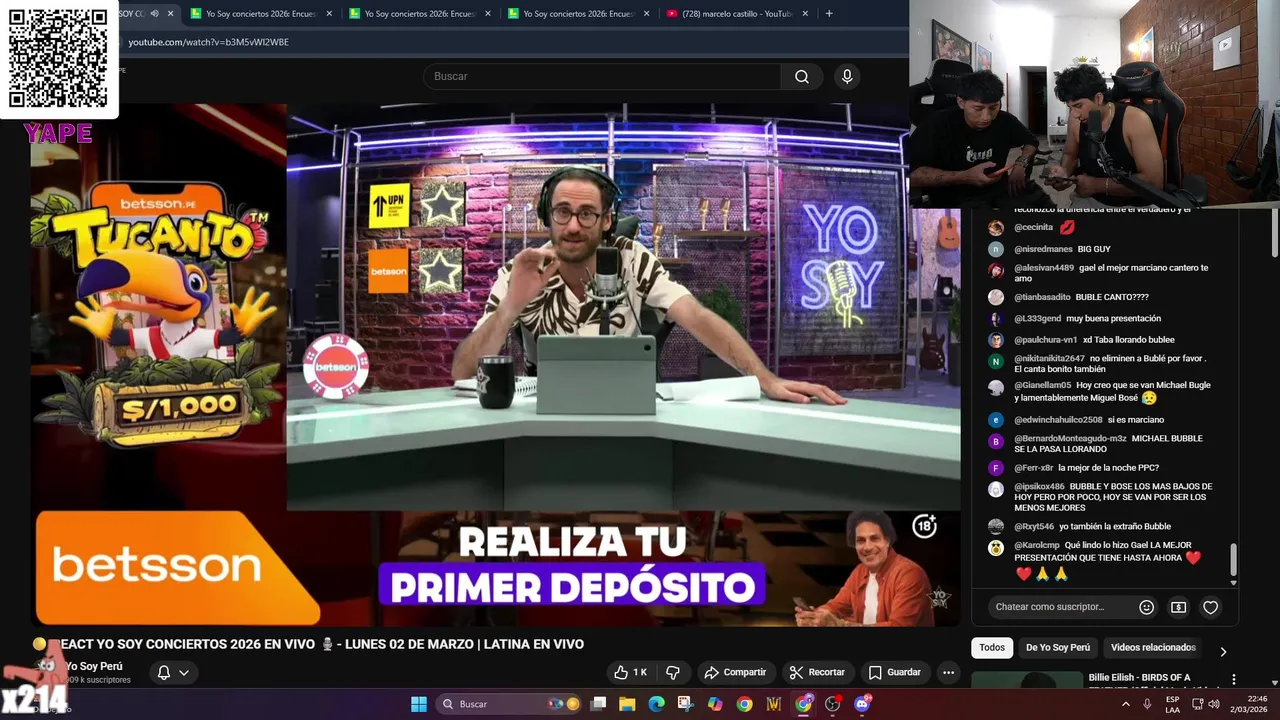Open Windows Start menu
Screen dimensions: 1280x720
click(419, 704)
